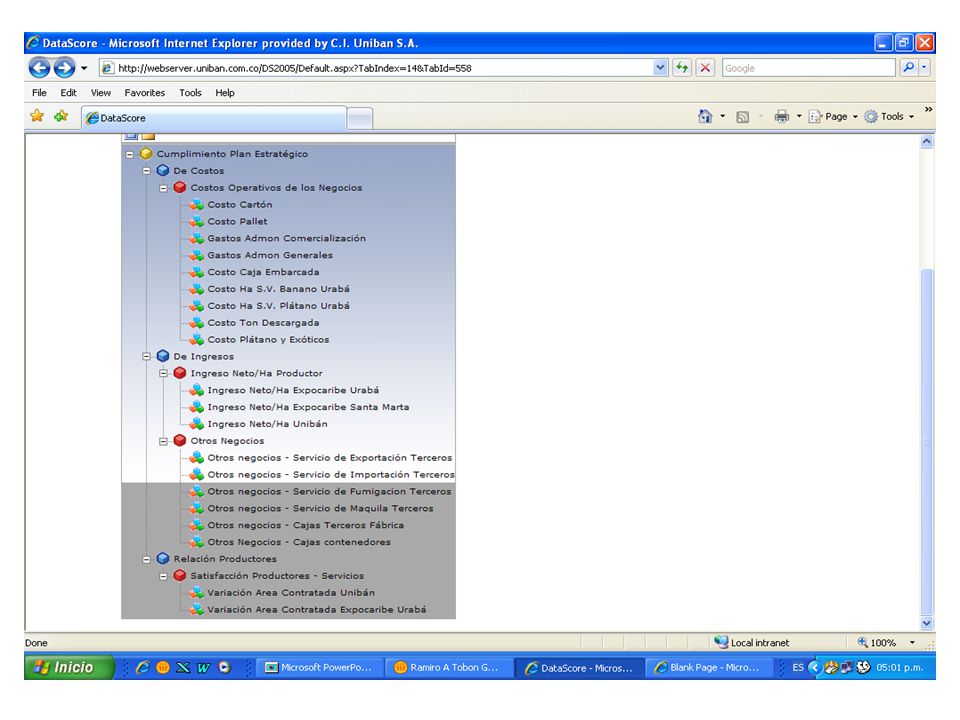Select Costo Ton Descargada item
Image resolution: width=960 pixels, height=720 pixels.
(263, 323)
